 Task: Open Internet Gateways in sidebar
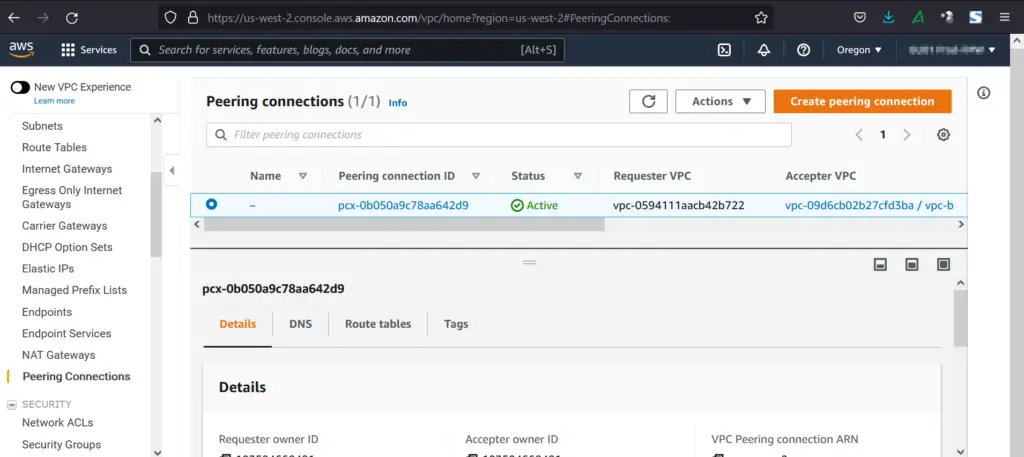click(x=67, y=169)
